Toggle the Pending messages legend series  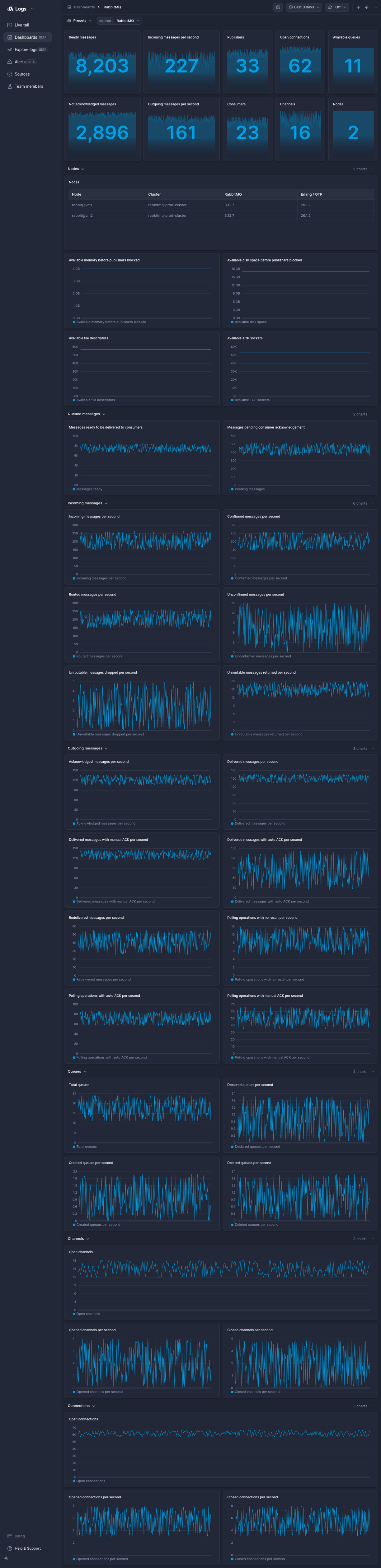248,489
